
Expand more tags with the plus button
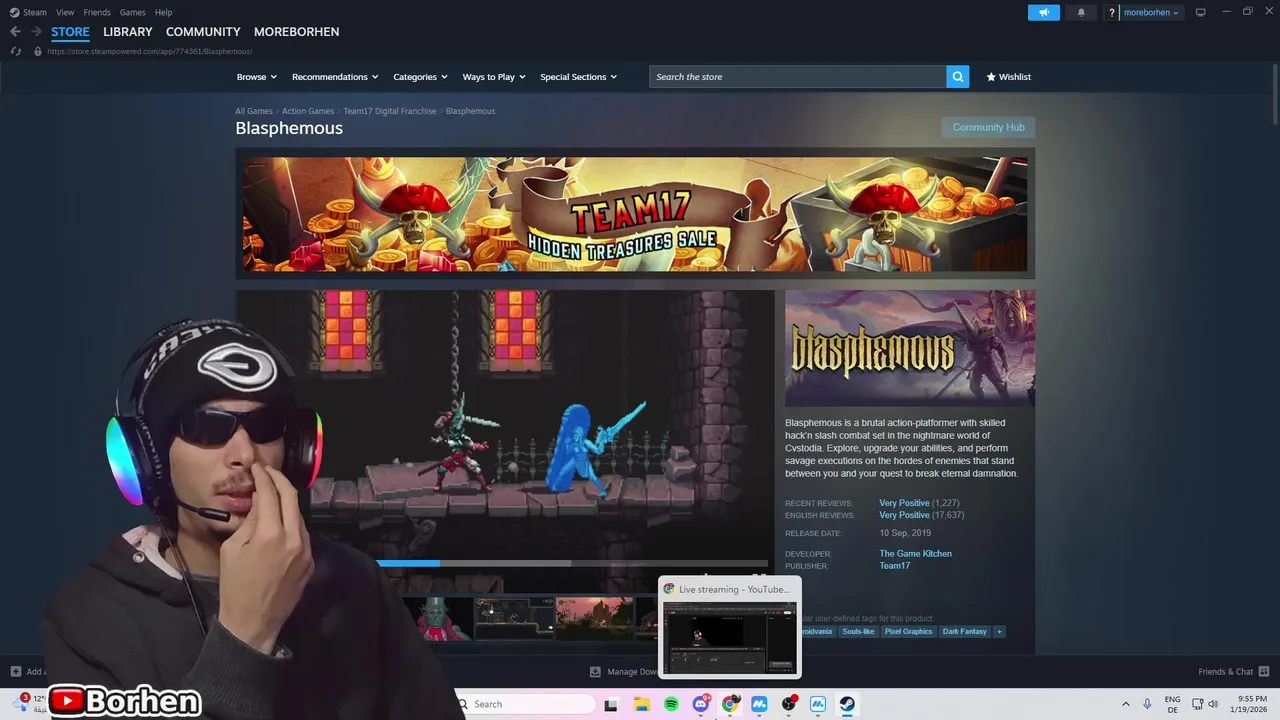tap(998, 632)
